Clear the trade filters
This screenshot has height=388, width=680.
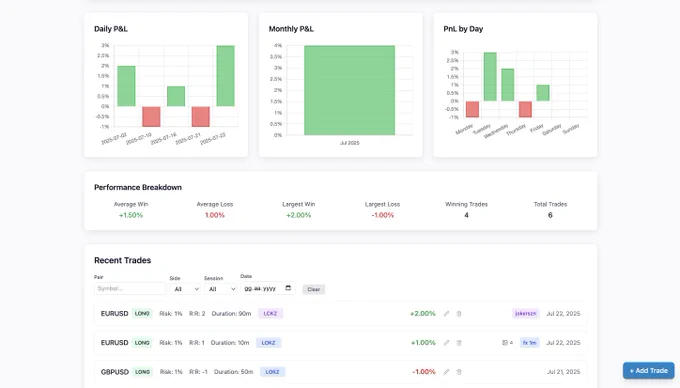point(314,289)
